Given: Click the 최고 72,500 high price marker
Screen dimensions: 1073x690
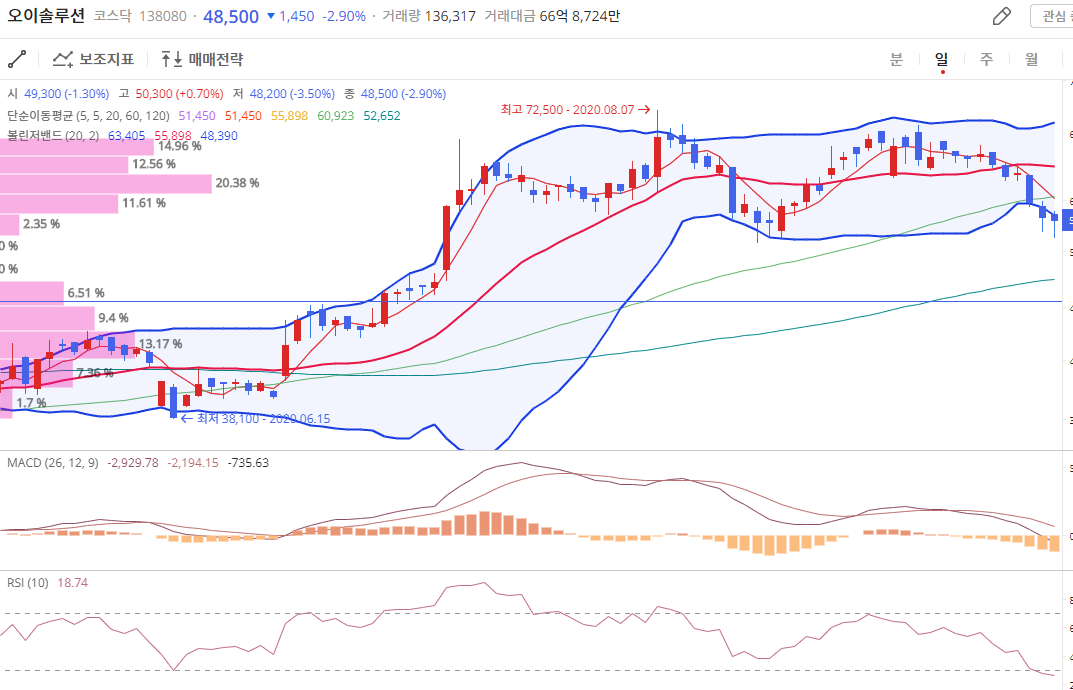Looking at the screenshot, I should point(575,110).
